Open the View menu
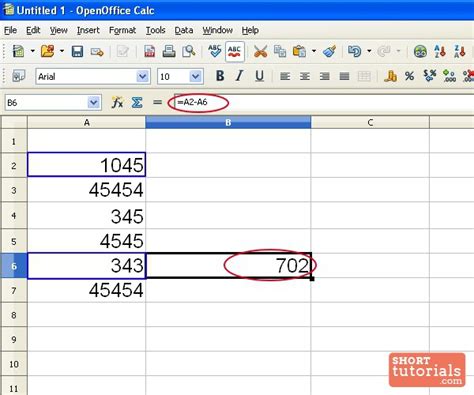This screenshot has width=474, height=395. tap(58, 30)
